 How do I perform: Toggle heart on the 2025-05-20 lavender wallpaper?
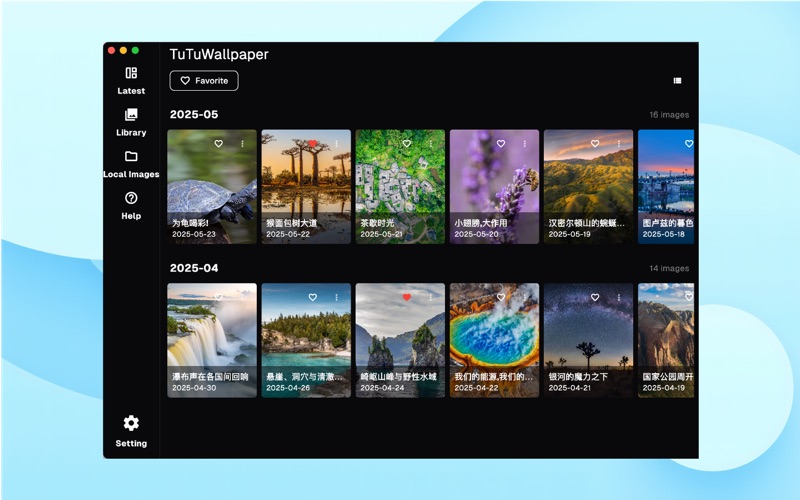(501, 144)
